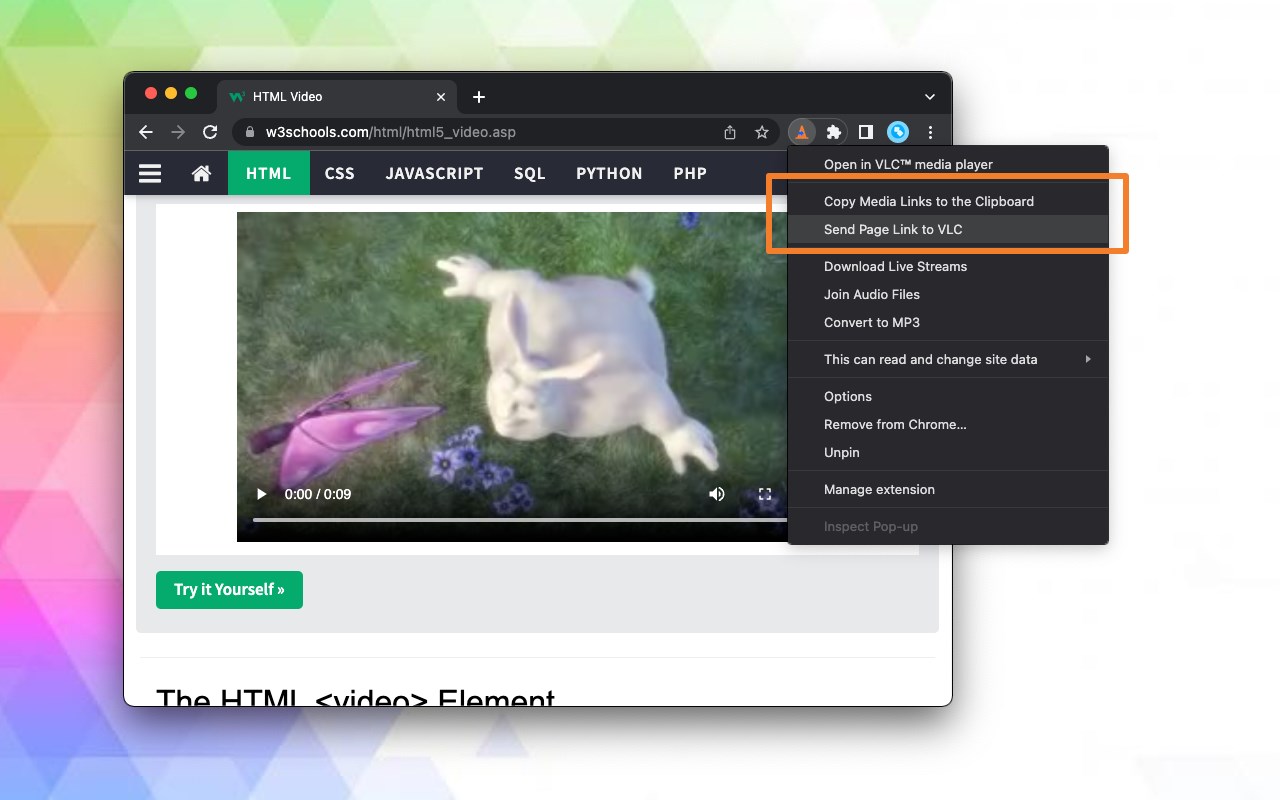The height and width of the screenshot is (800, 1280).
Task: Enter video fullscreen mode
Action: tap(765, 494)
